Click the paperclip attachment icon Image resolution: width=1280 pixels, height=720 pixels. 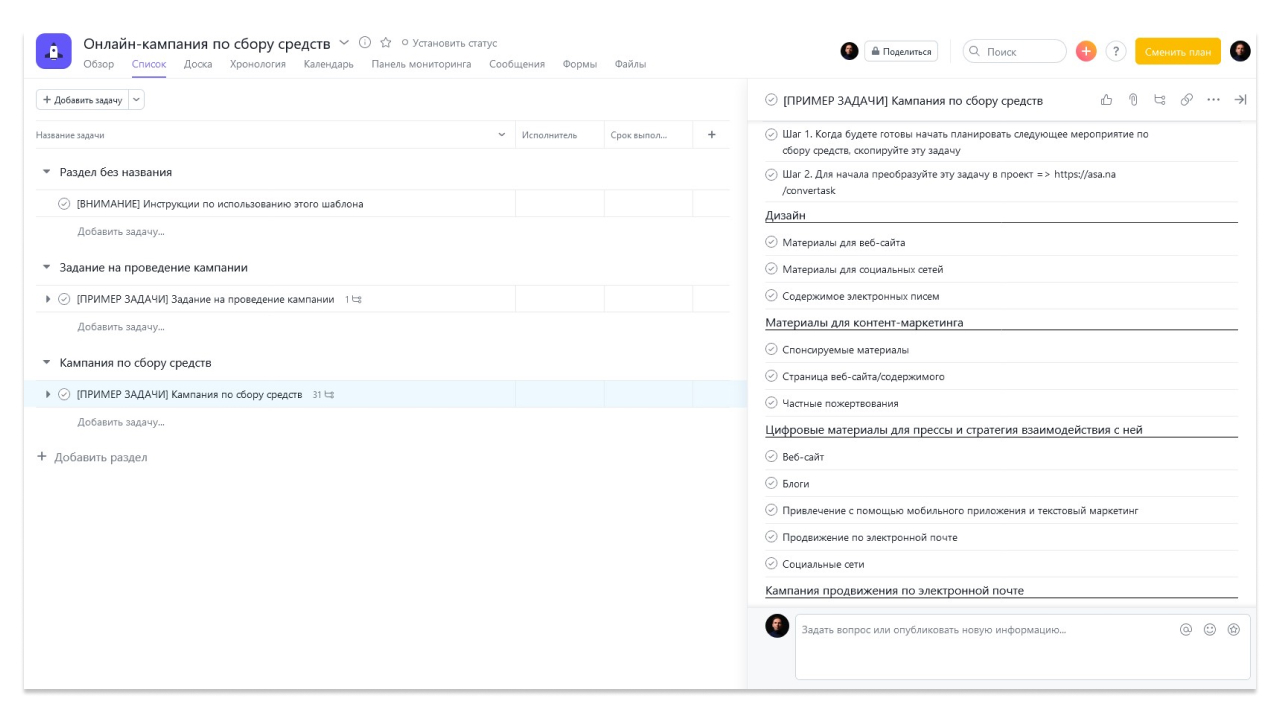click(1133, 100)
